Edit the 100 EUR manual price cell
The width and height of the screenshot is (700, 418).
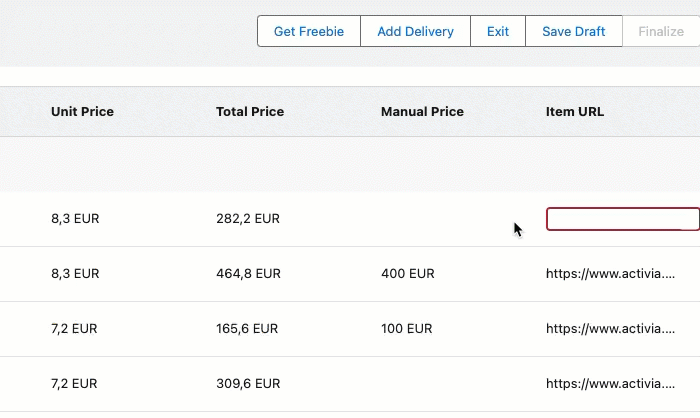[x=407, y=328]
